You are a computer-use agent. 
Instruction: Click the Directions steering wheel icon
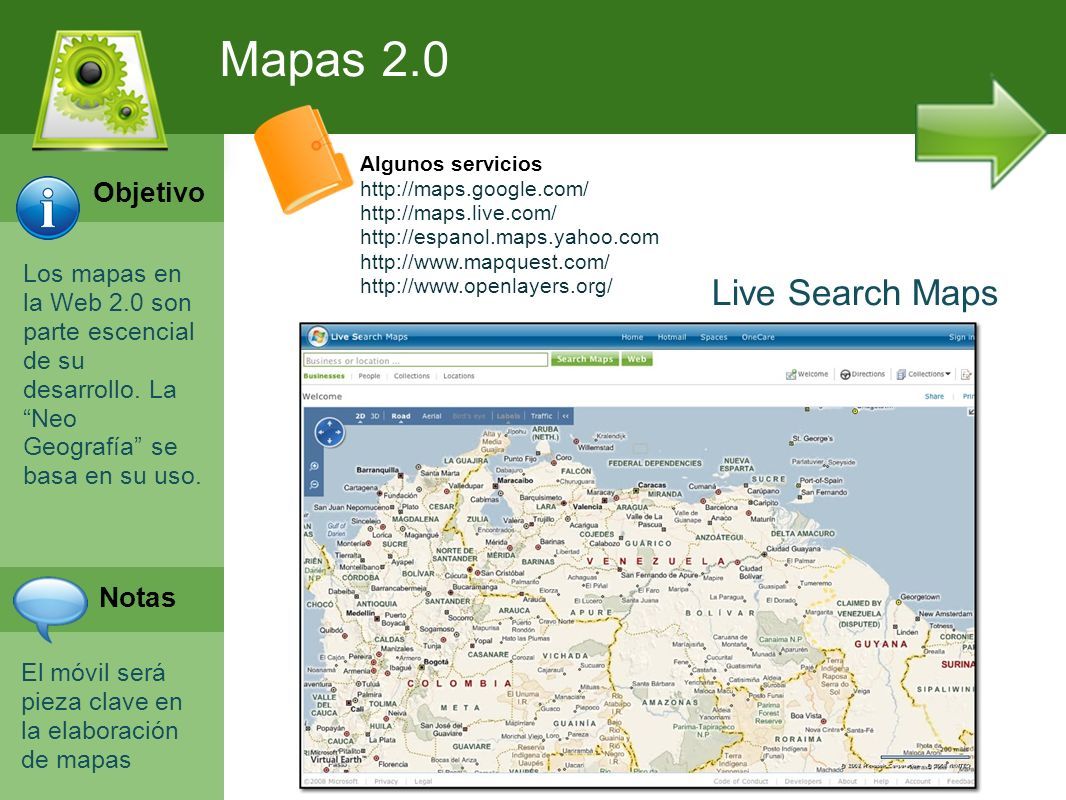click(845, 375)
